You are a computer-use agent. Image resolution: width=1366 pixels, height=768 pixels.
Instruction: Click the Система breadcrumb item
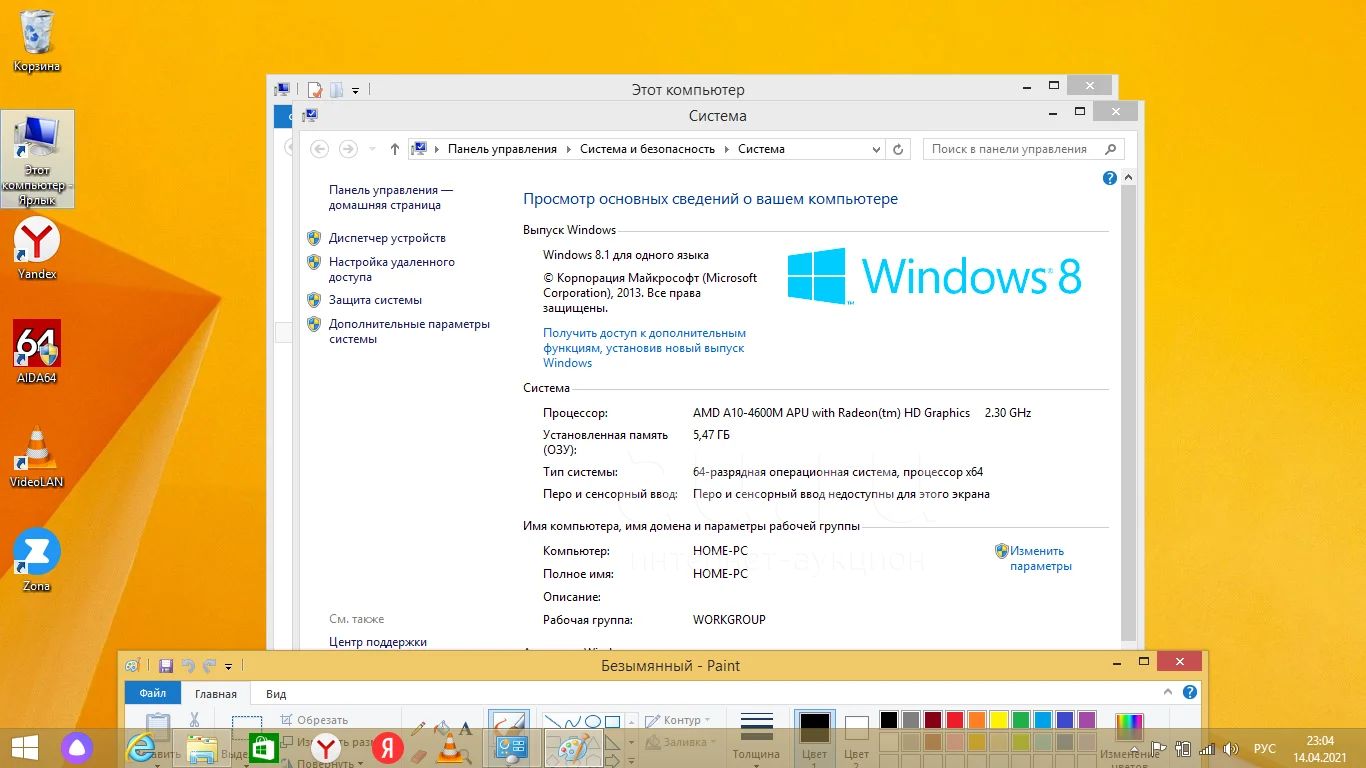coord(761,149)
